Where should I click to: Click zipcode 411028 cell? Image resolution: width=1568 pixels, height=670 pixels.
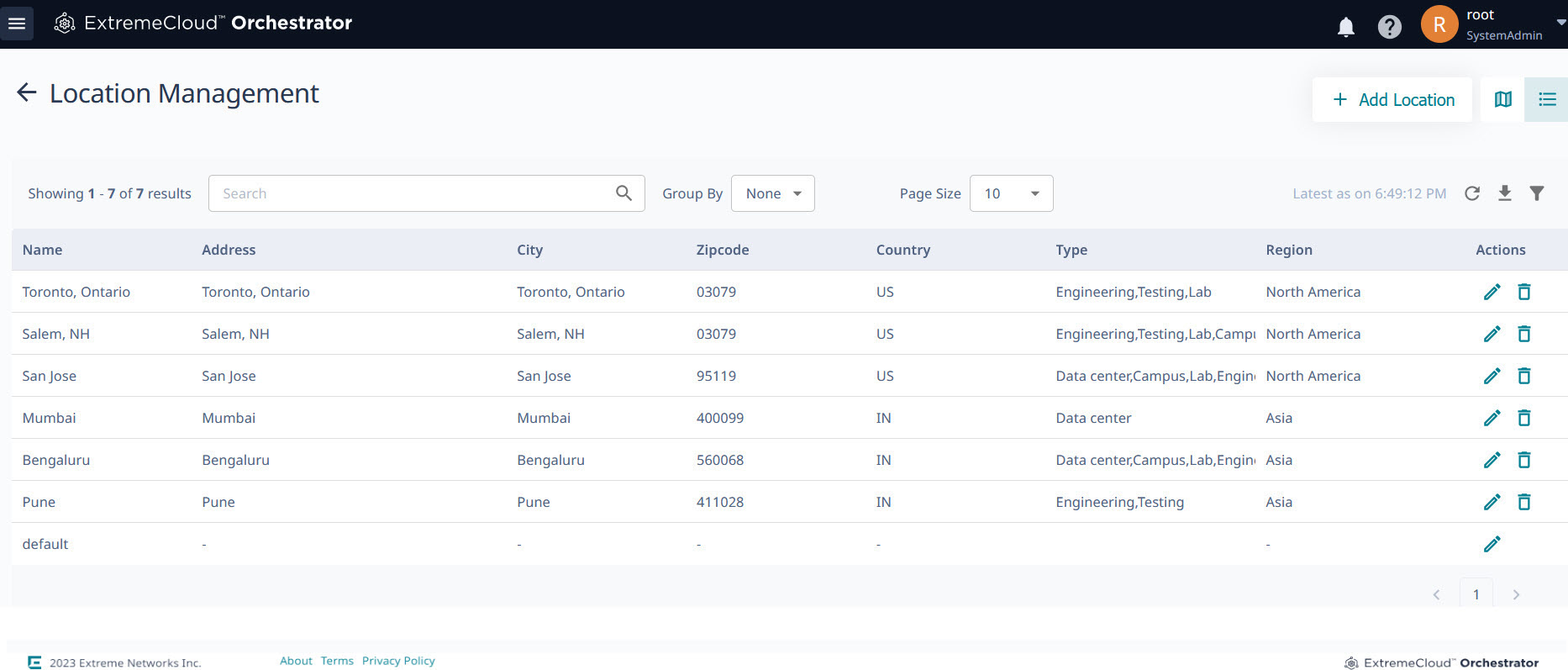(720, 502)
